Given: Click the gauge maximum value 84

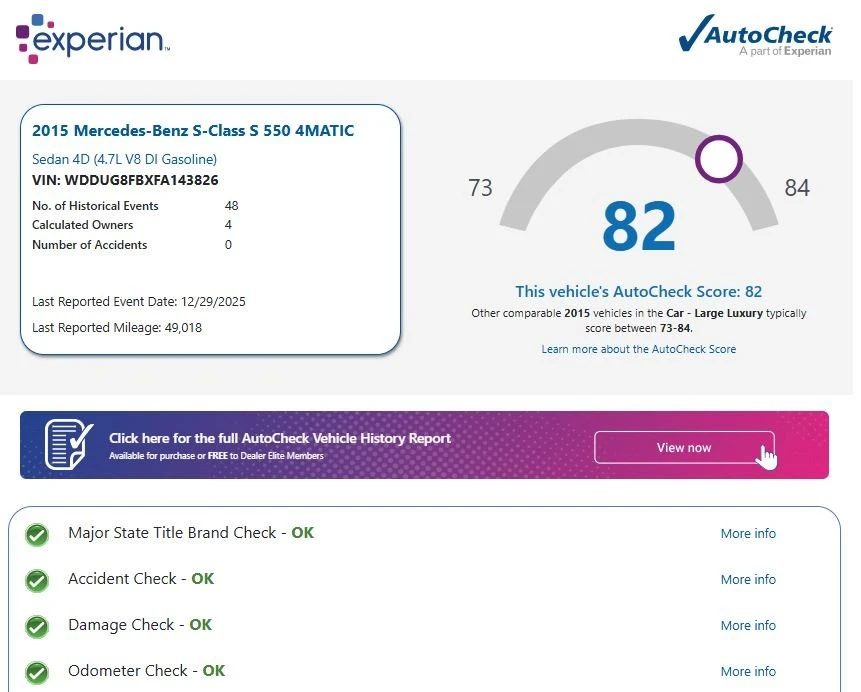Looking at the screenshot, I should 797,188.
